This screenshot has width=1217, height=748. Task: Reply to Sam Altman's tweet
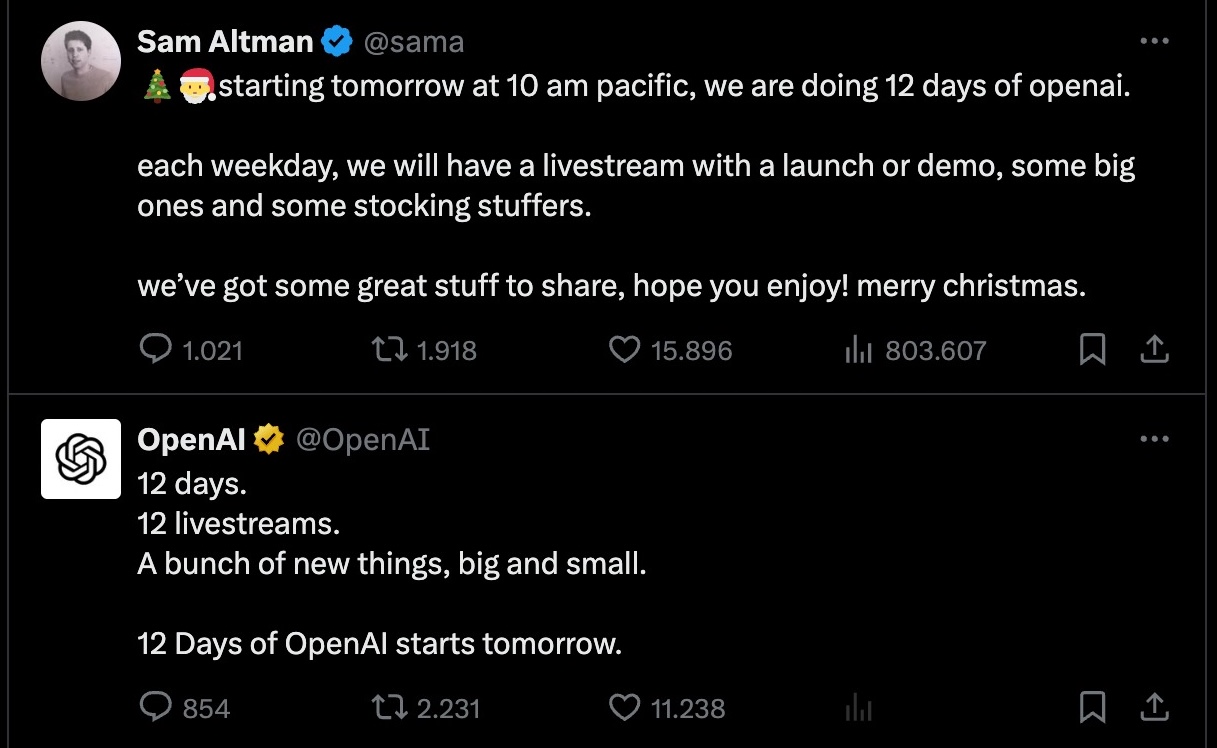point(155,350)
